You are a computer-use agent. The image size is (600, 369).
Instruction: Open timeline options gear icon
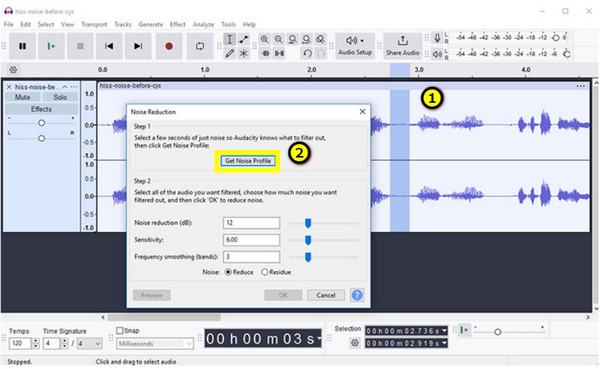[13, 70]
